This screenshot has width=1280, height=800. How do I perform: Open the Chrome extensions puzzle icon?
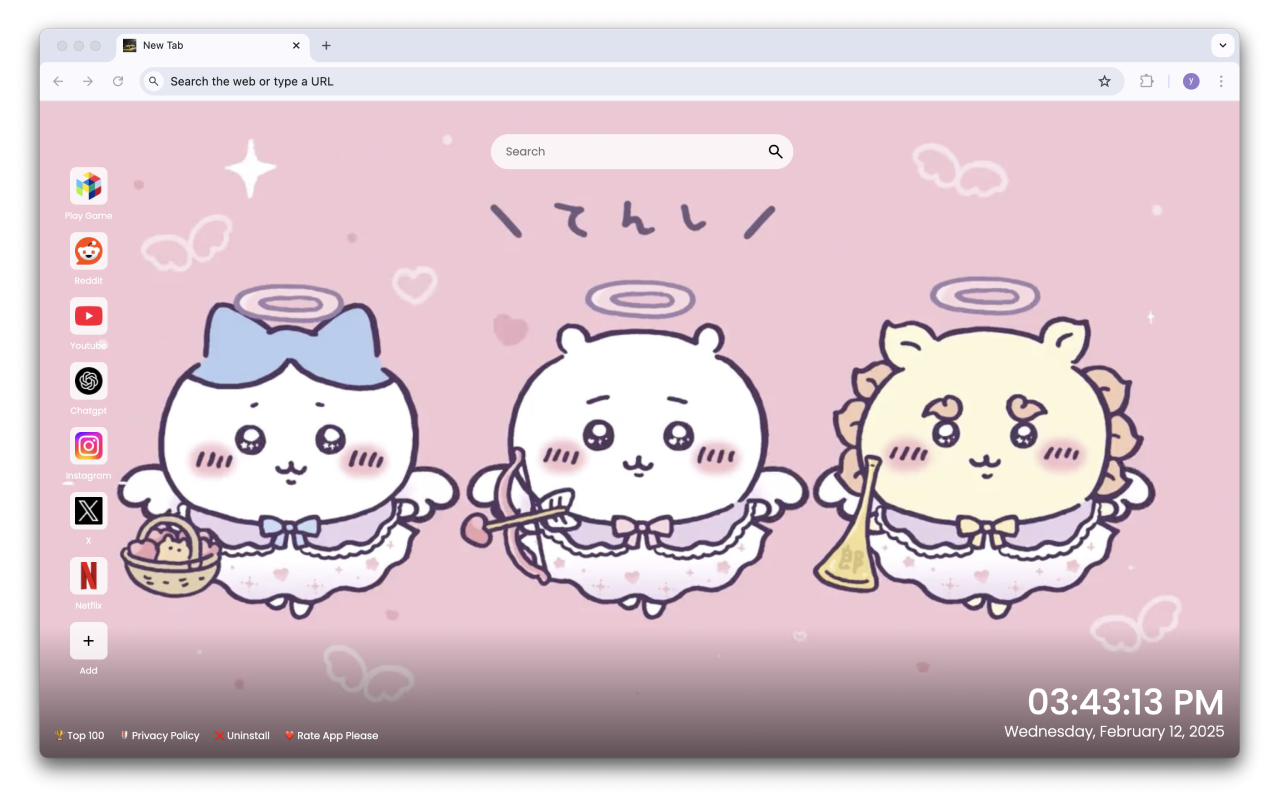1146,81
